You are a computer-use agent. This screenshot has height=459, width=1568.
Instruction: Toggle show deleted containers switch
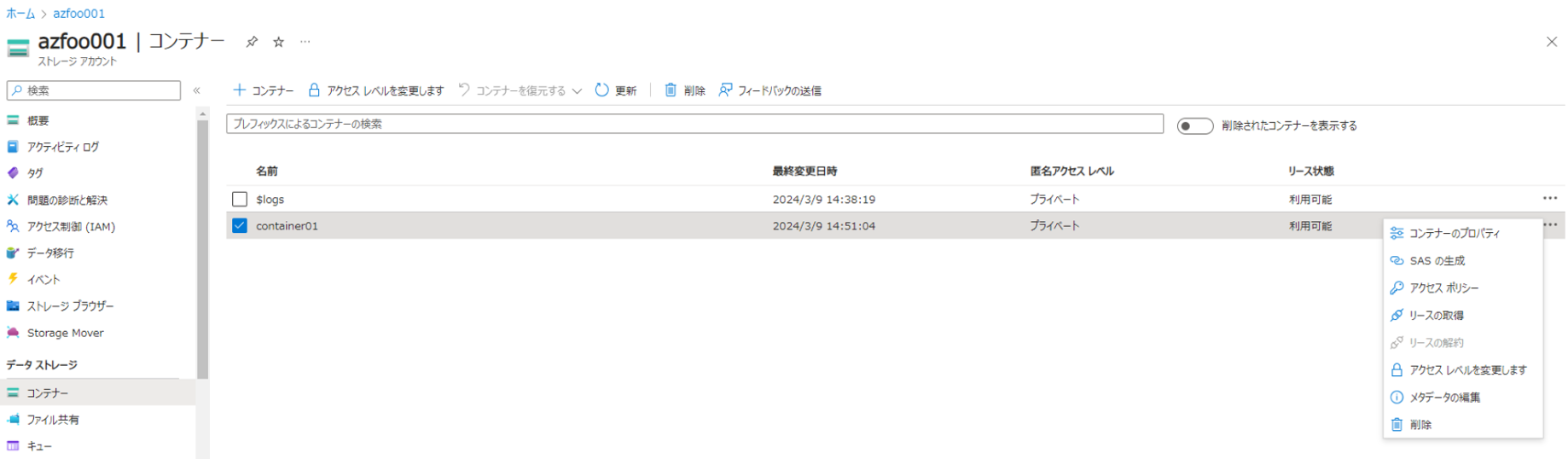point(1194,126)
